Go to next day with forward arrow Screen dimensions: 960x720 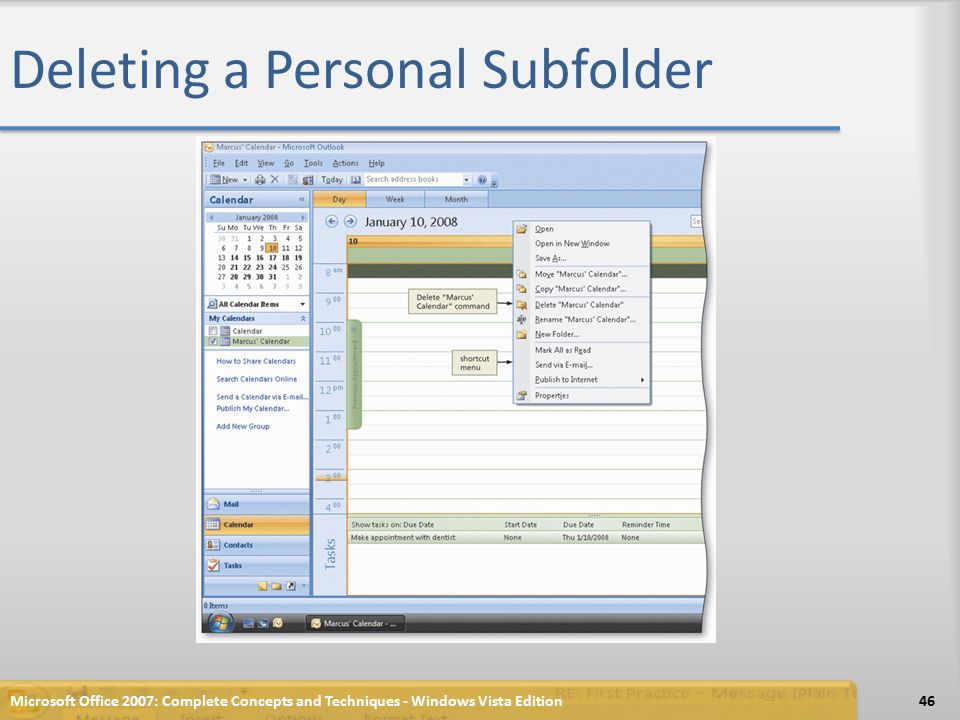coord(350,222)
